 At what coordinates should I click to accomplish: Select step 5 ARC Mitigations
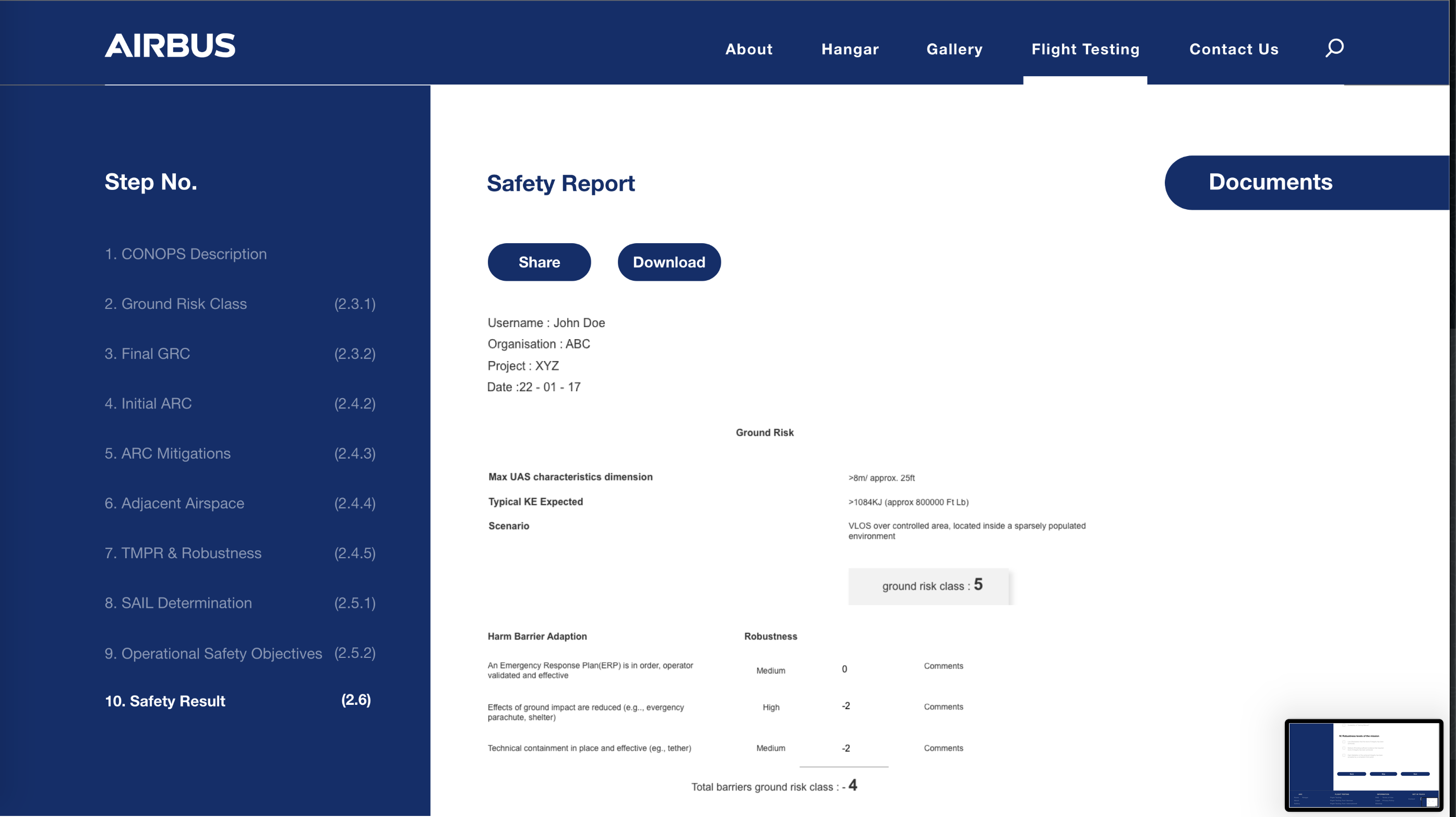point(168,453)
